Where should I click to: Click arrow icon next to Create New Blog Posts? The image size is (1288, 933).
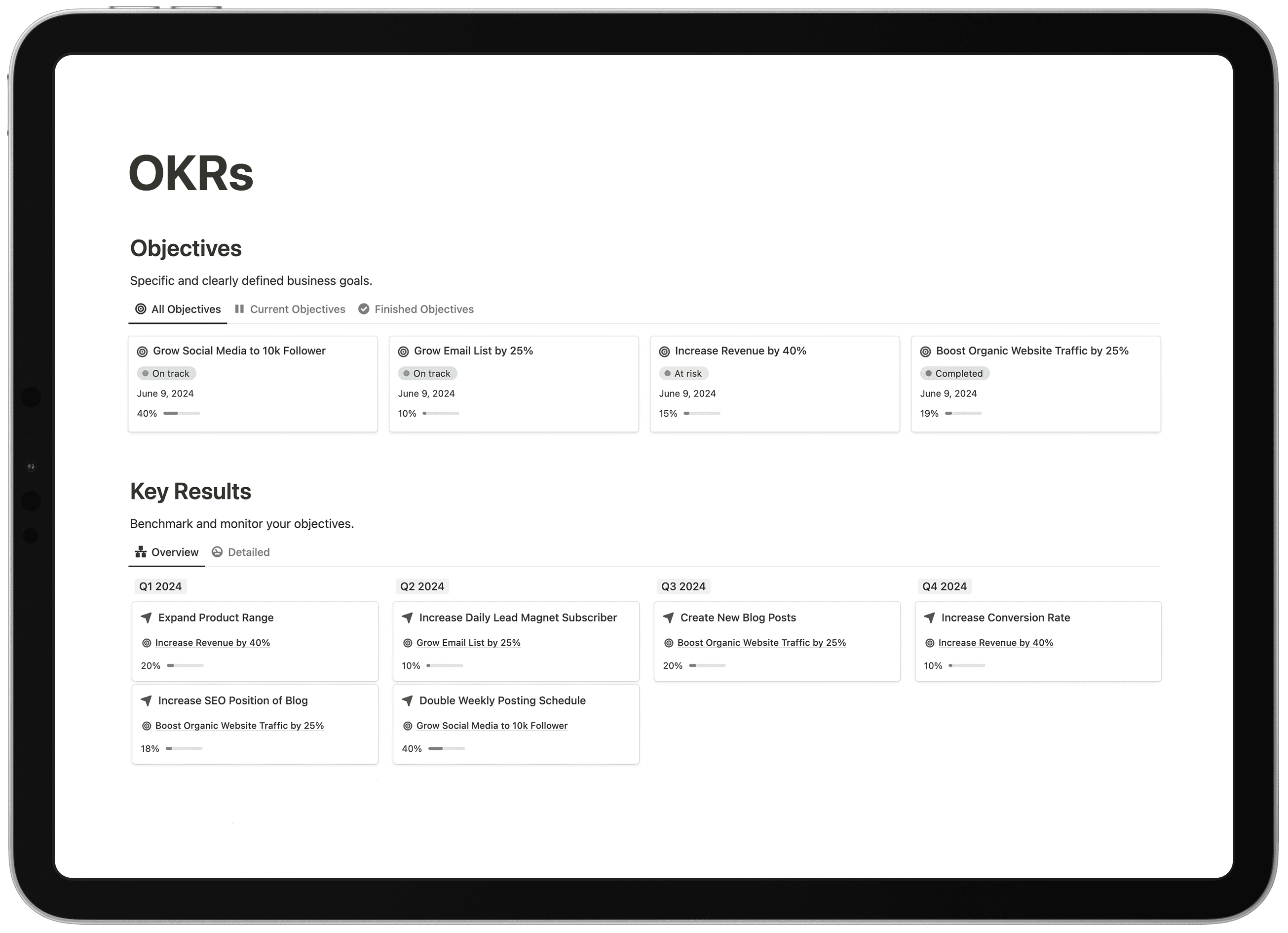pyautogui.click(x=668, y=618)
